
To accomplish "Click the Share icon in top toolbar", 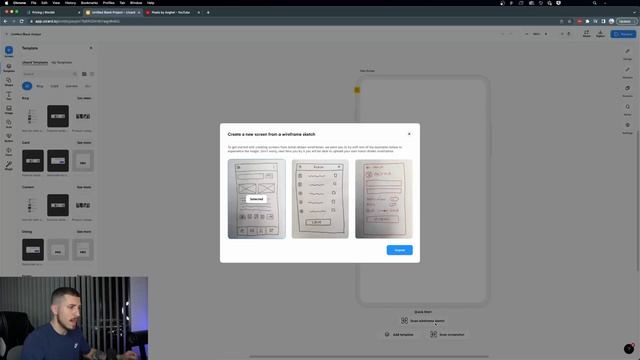I will (x=587, y=33).
